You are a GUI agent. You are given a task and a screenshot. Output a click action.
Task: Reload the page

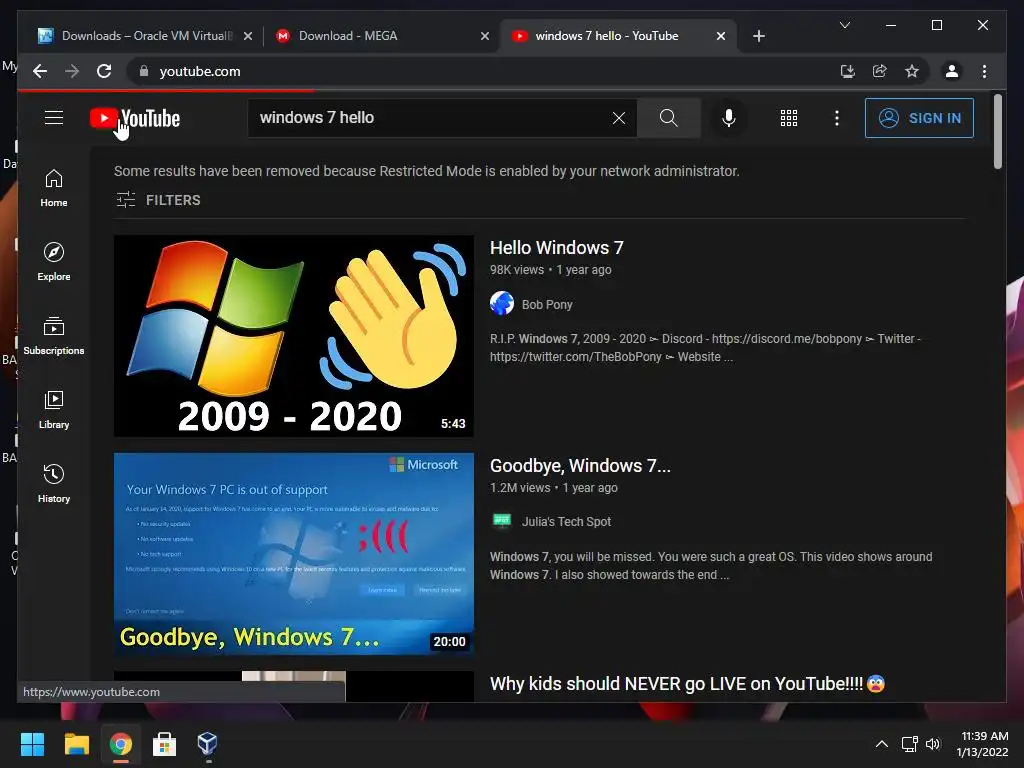[104, 71]
